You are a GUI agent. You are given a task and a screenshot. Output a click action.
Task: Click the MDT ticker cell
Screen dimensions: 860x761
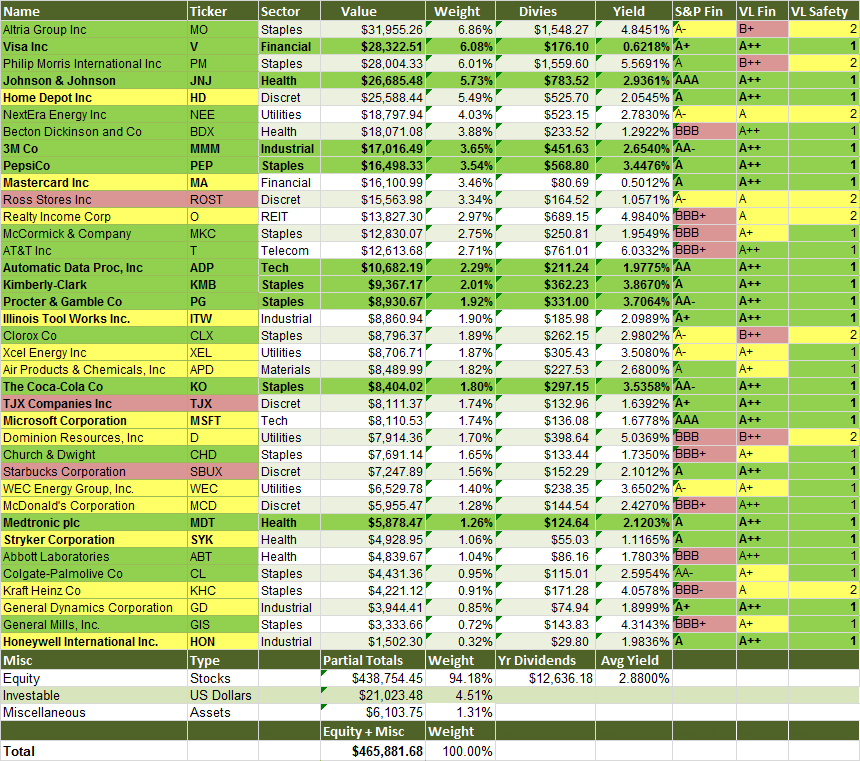[223, 523]
